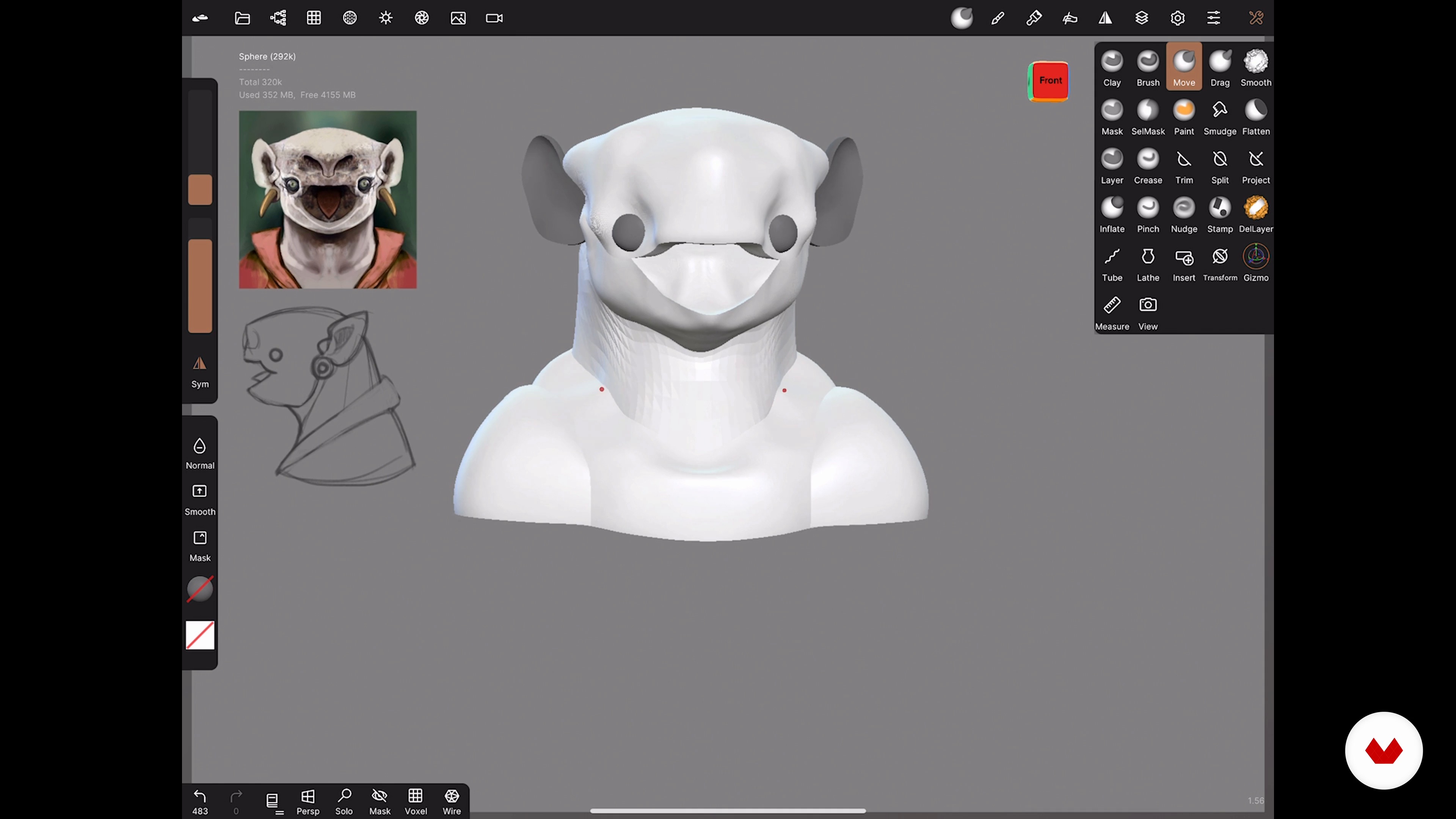Toggle Voxel remesh grid display
The width and height of the screenshot is (1456, 819).
tap(416, 802)
